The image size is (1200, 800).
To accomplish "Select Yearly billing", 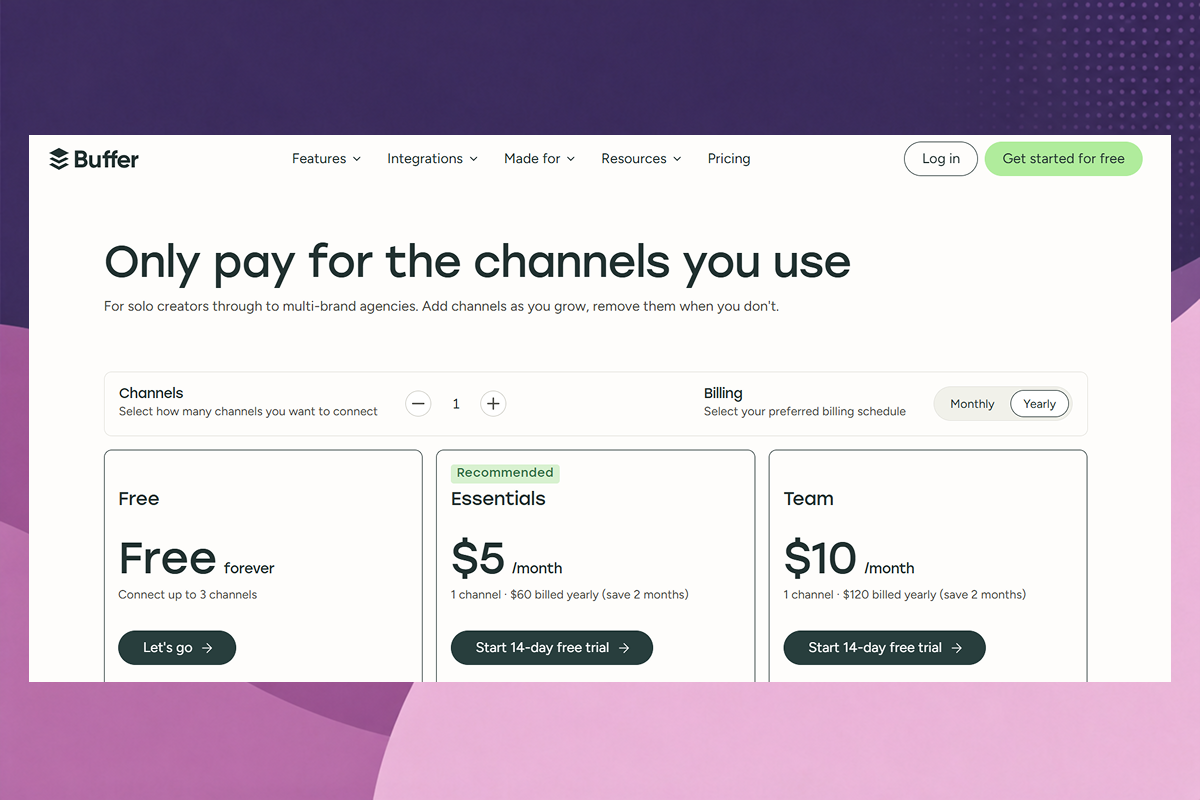I will [x=1039, y=404].
